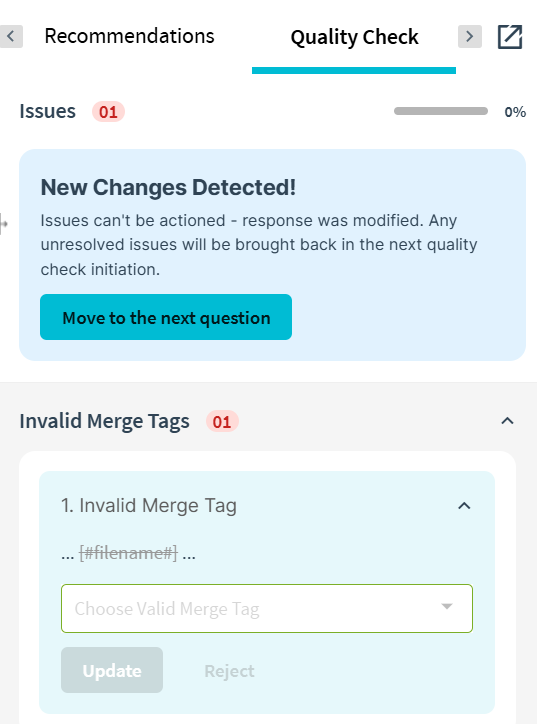The height and width of the screenshot is (724, 537).
Task: Select the 1. Invalid Merge Tag title
Action: [149, 506]
